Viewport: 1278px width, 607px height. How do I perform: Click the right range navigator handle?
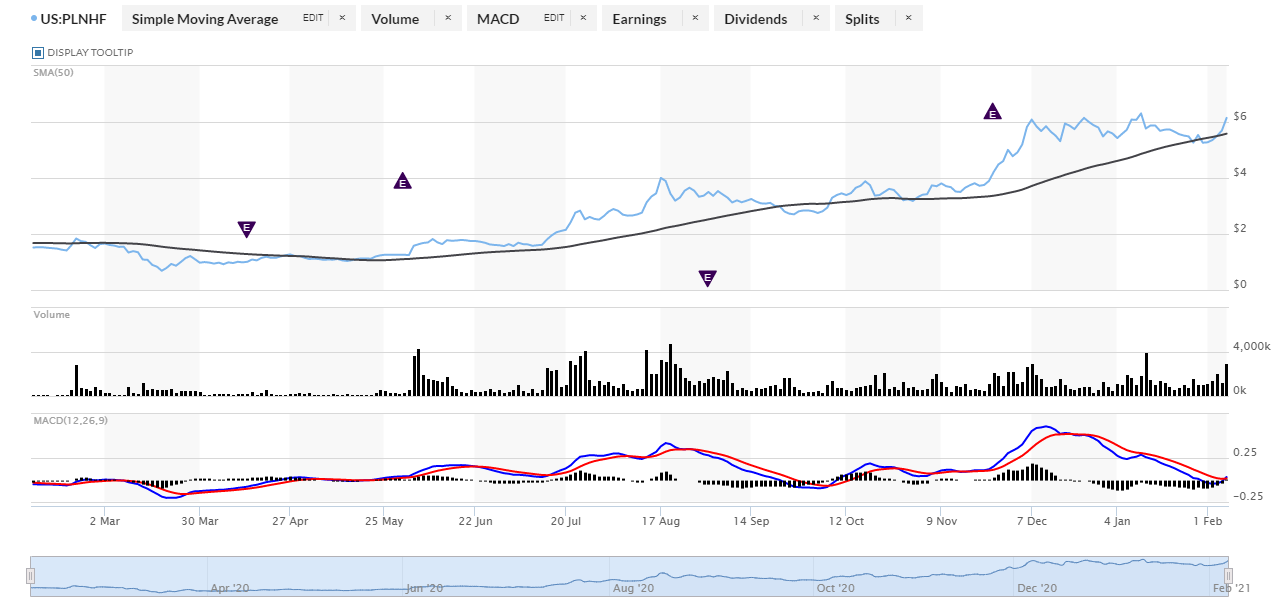1226,576
